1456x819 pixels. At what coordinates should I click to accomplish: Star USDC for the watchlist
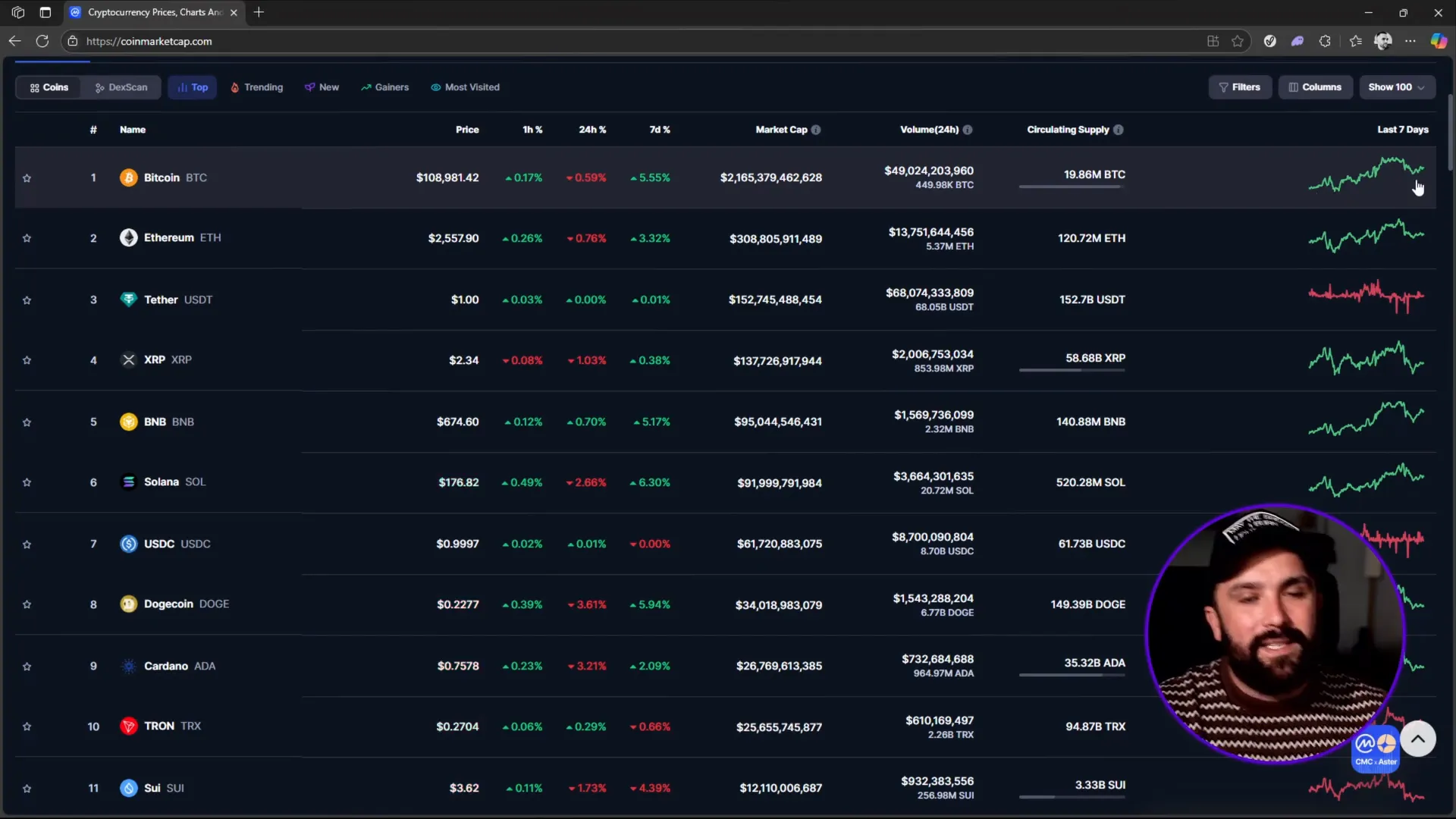tap(27, 544)
